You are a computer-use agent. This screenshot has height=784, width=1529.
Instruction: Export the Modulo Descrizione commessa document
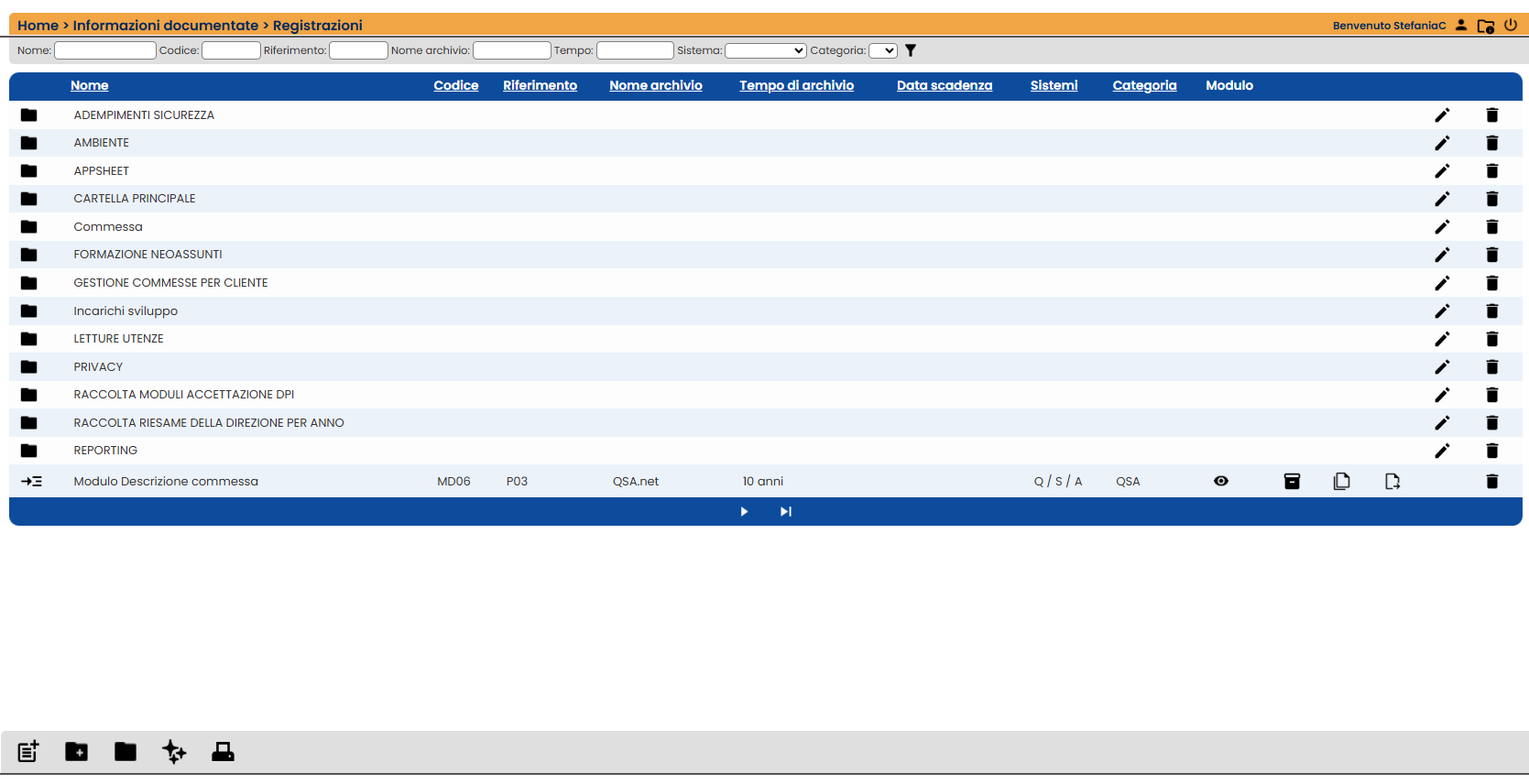point(1392,482)
